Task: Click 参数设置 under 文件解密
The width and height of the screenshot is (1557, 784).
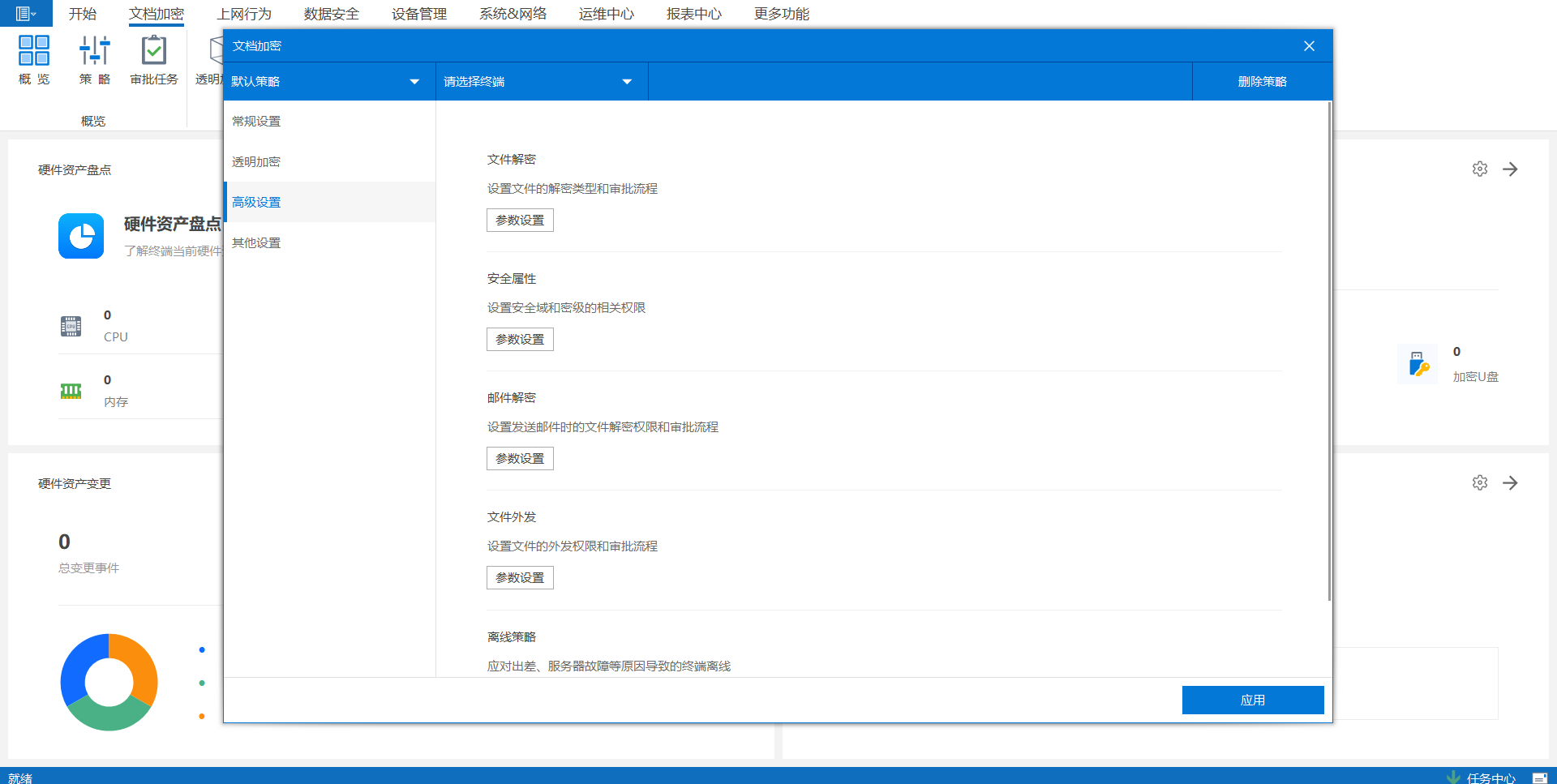Action: pyautogui.click(x=520, y=221)
